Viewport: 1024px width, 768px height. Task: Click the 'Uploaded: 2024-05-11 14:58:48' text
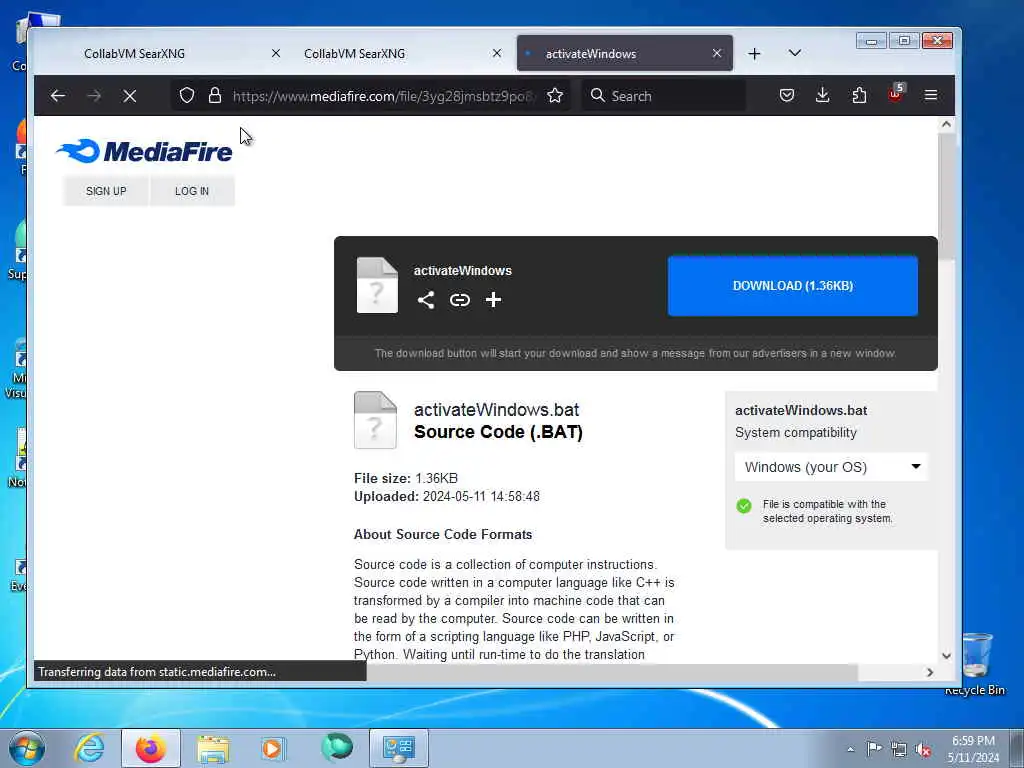tap(447, 496)
